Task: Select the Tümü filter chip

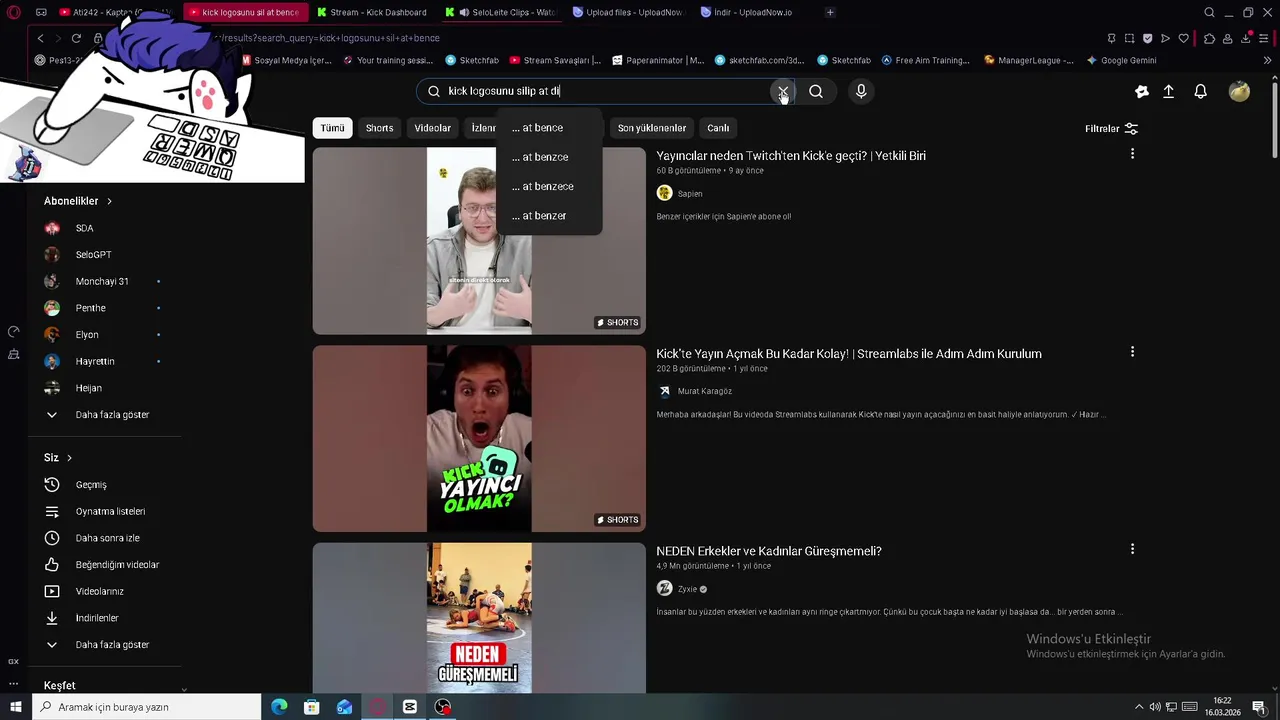Action: [x=332, y=128]
